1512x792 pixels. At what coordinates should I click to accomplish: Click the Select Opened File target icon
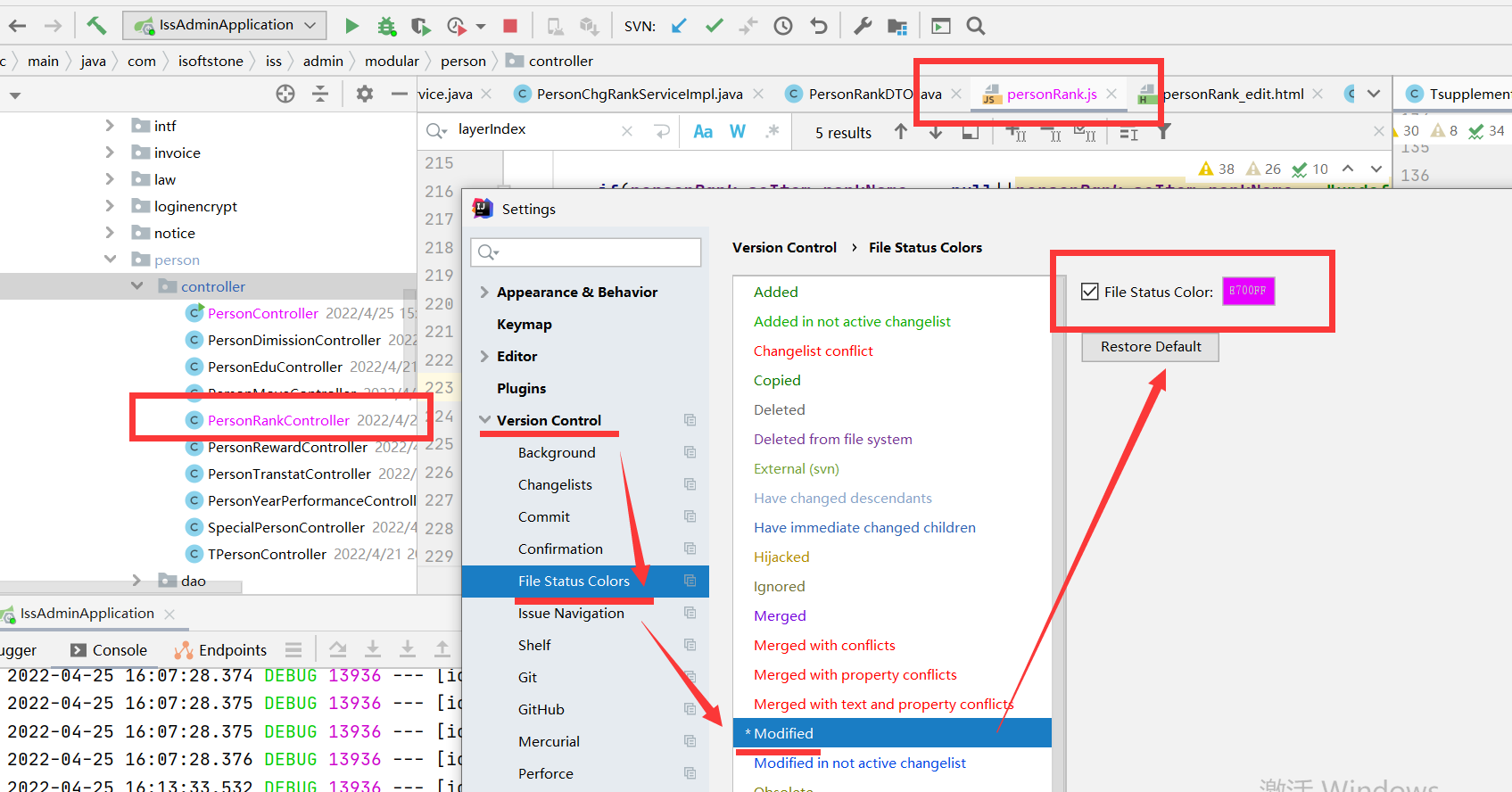click(285, 94)
